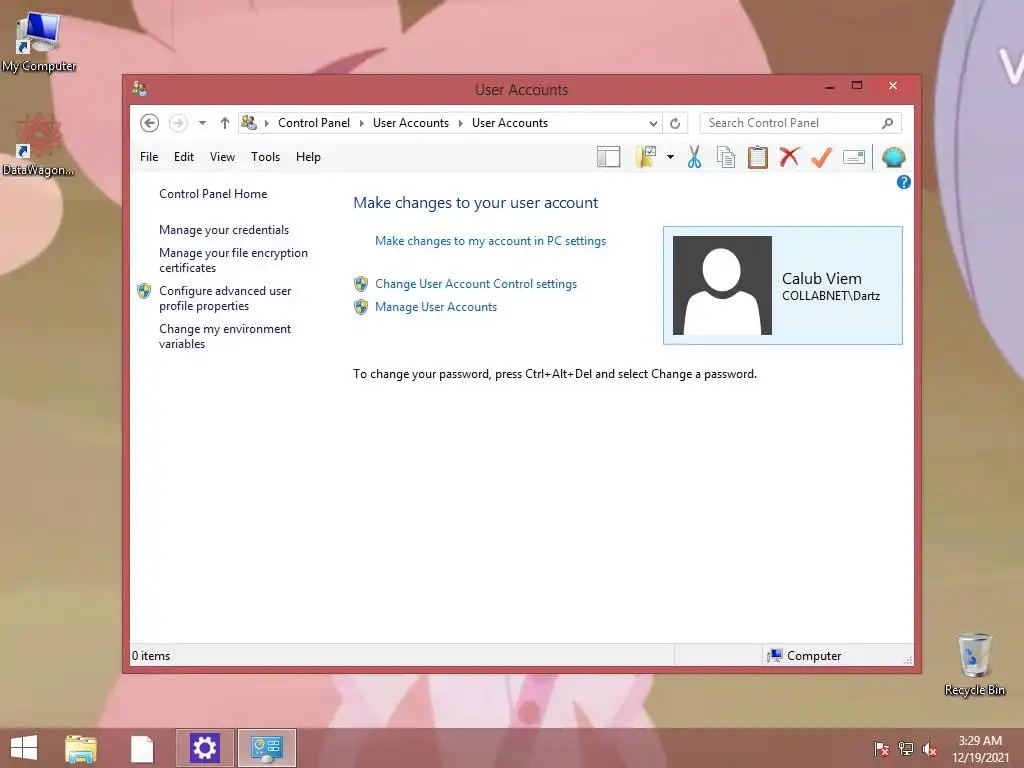Switch to Control Panel taskbar button
The height and width of the screenshot is (768, 1024).
pos(266,748)
